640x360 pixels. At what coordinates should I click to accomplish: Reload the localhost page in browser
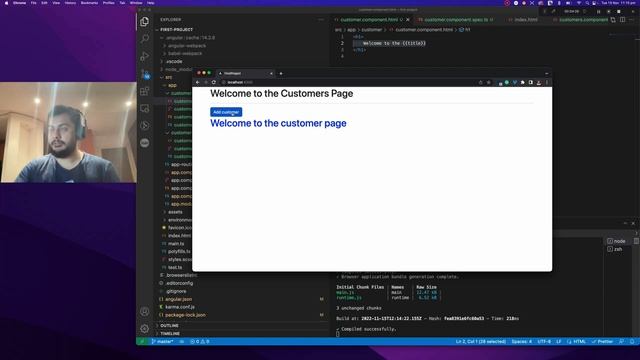click(213, 82)
